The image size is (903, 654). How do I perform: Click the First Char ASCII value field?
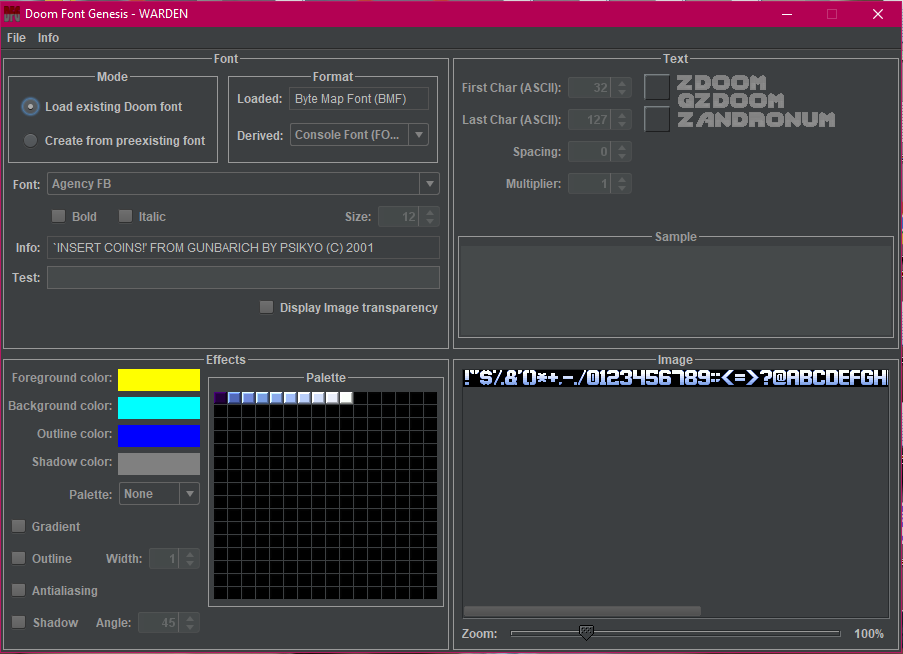click(590, 88)
